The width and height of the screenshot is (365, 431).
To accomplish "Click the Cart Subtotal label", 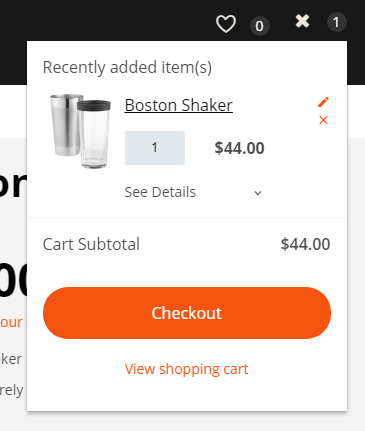I will pos(91,244).
